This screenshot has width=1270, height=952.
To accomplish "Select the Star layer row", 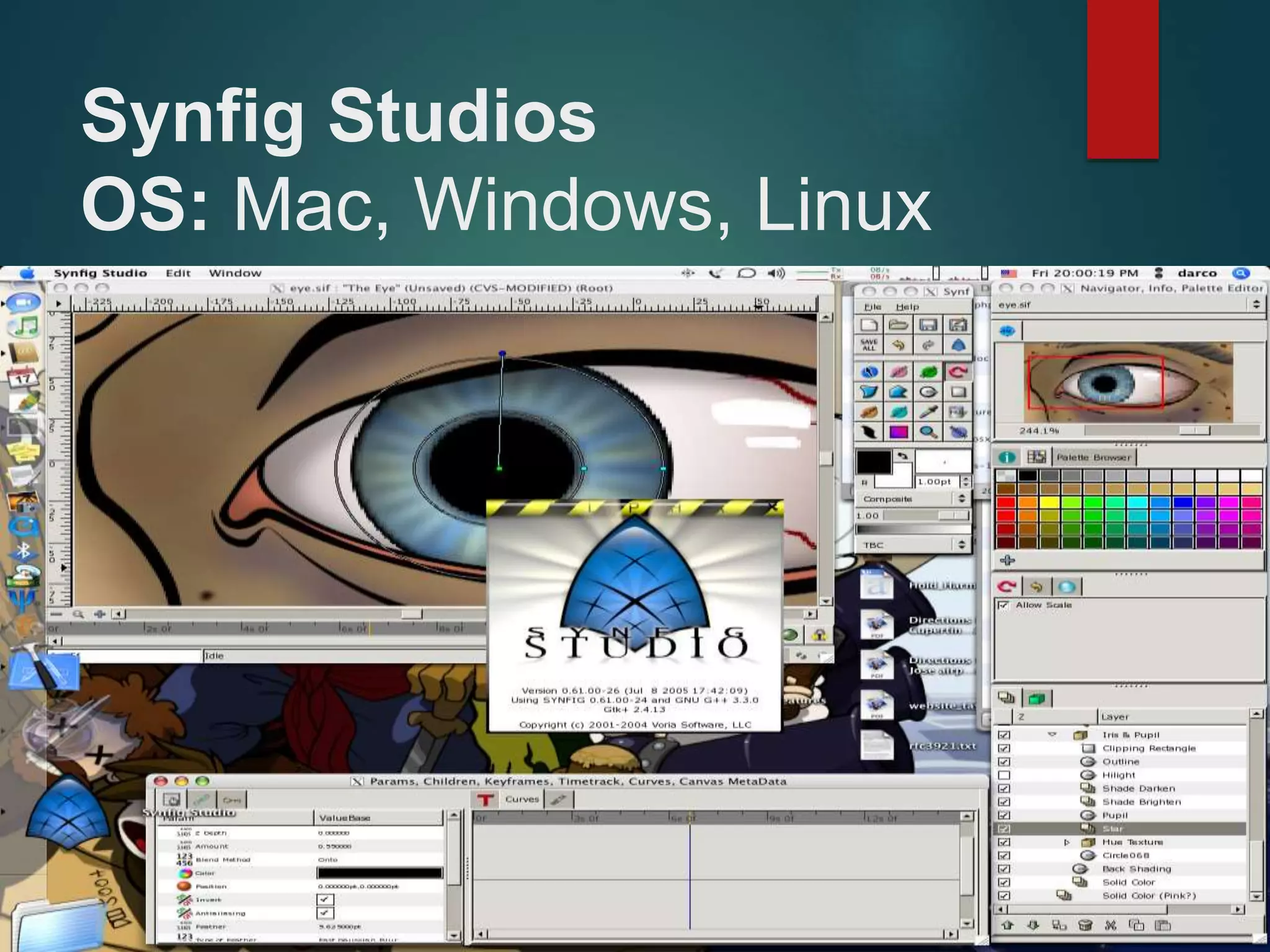I will pyautogui.click(x=1121, y=829).
